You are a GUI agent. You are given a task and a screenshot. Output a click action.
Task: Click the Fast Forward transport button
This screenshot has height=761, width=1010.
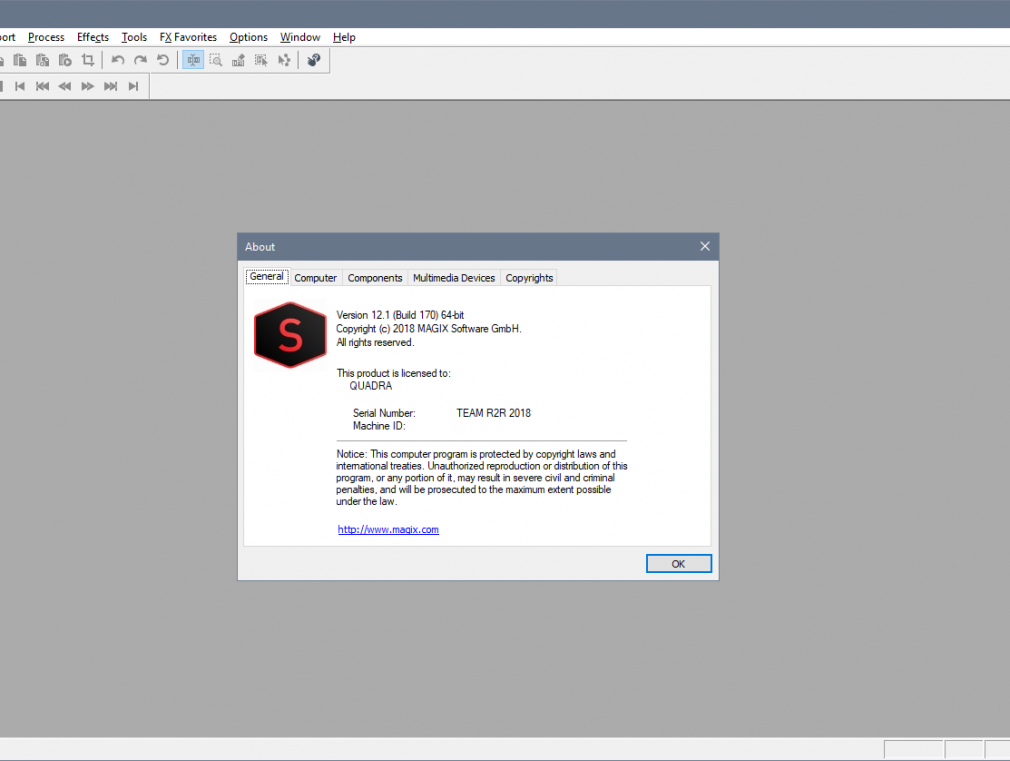coord(88,86)
